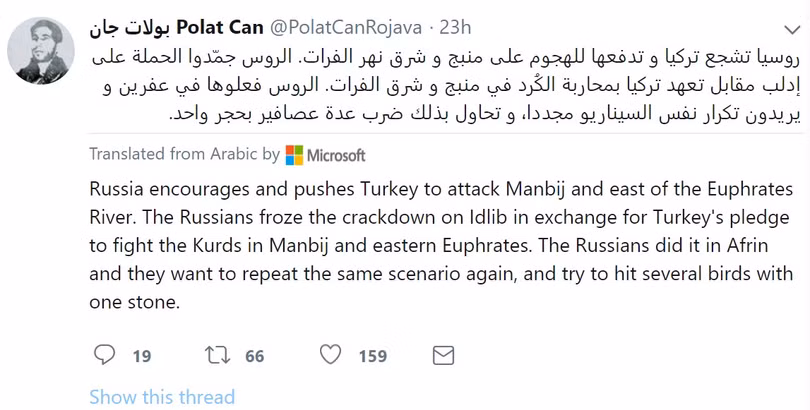Like the tweet with heart icon
Image resolution: width=810 pixels, height=410 pixels.
click(x=331, y=355)
